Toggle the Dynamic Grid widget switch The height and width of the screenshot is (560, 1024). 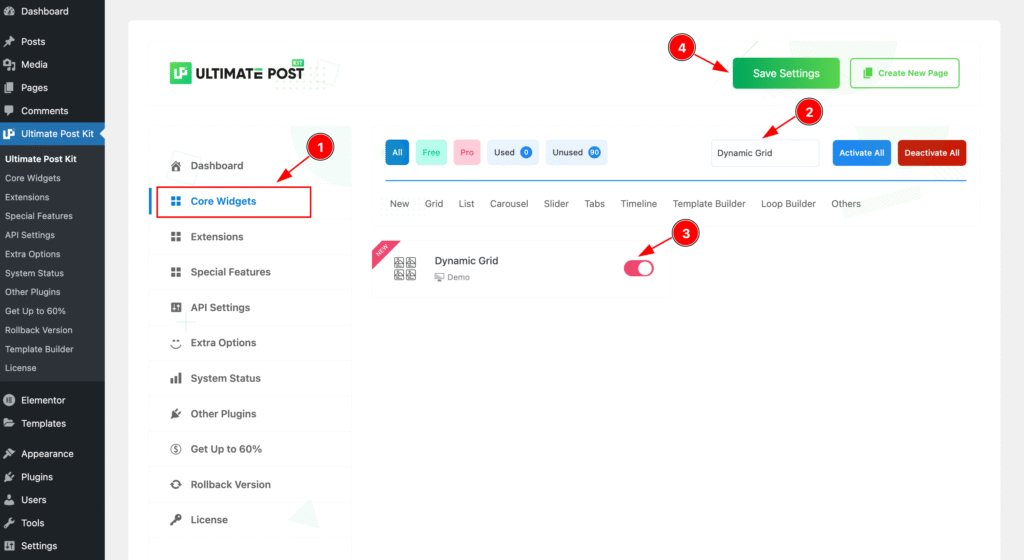[x=639, y=268]
